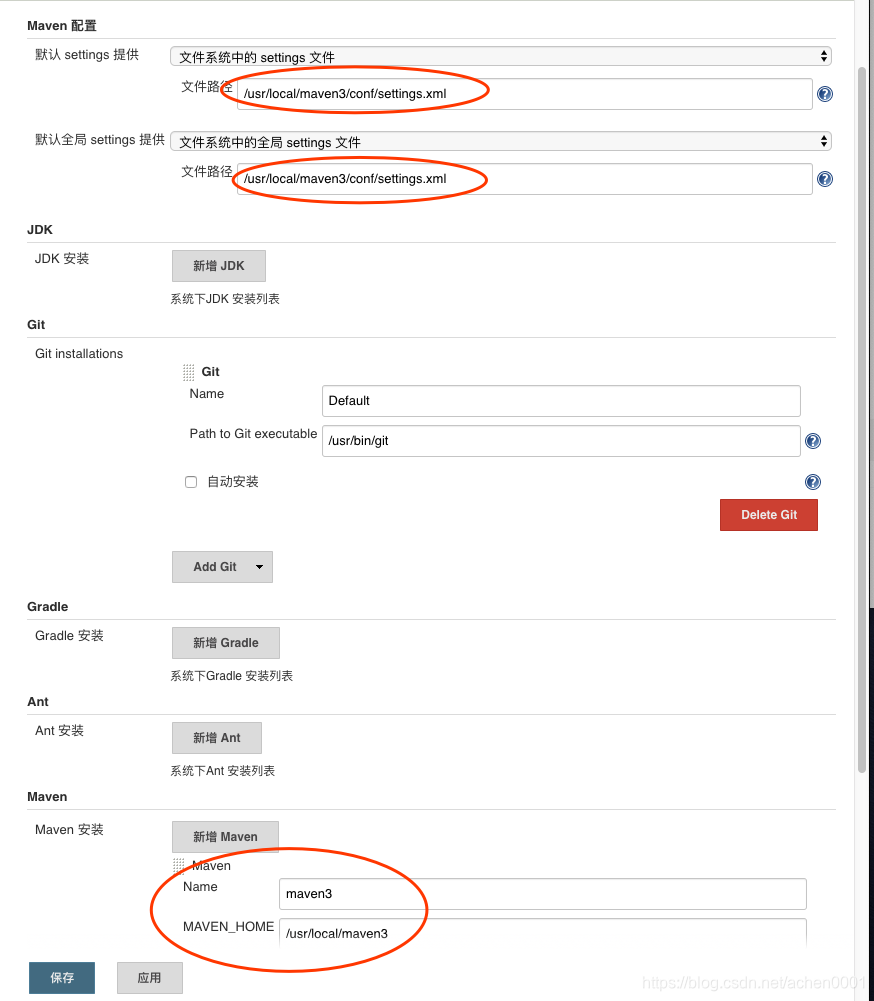Grab the Git installation drag handle
The height and width of the screenshot is (1001, 874).
[x=188, y=372]
